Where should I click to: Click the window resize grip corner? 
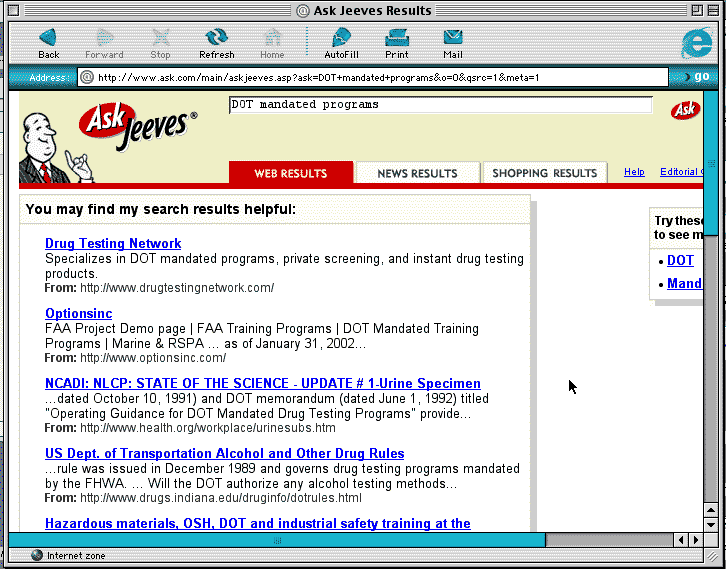tap(711, 555)
